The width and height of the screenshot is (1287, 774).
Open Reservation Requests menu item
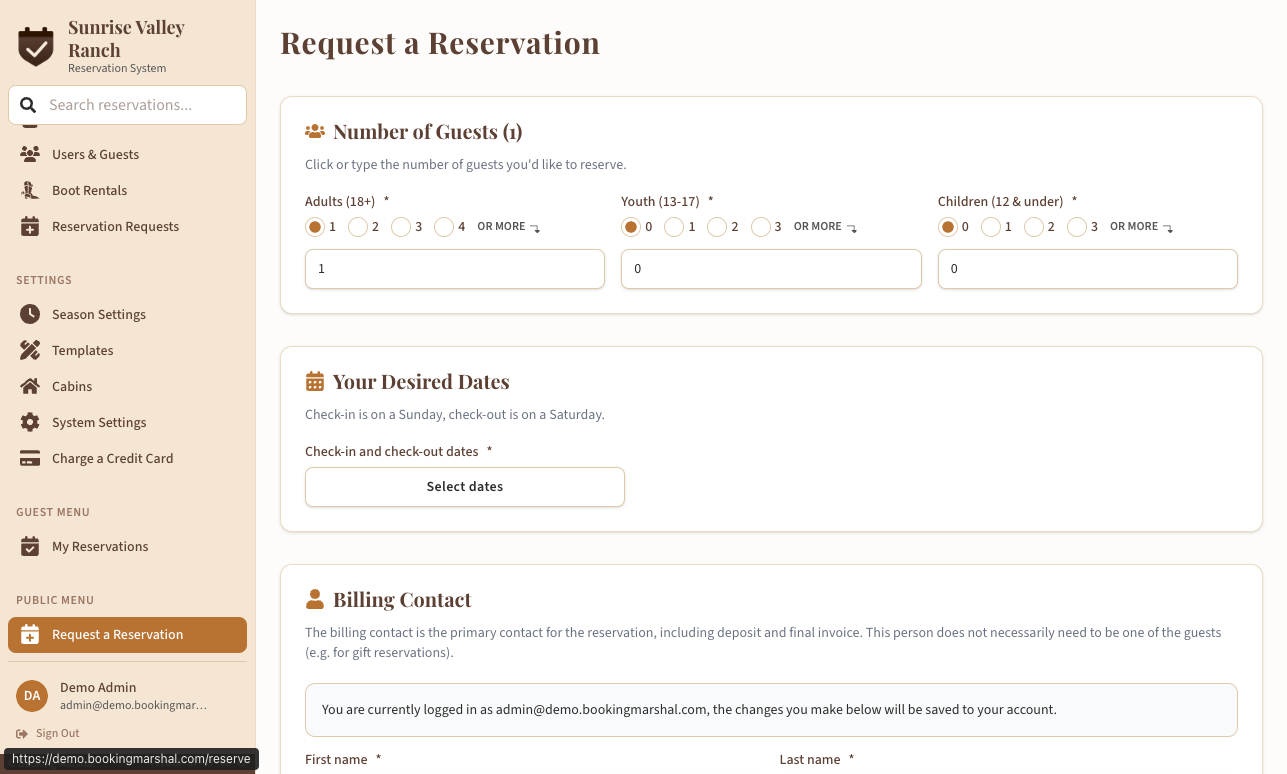[x=127, y=226]
